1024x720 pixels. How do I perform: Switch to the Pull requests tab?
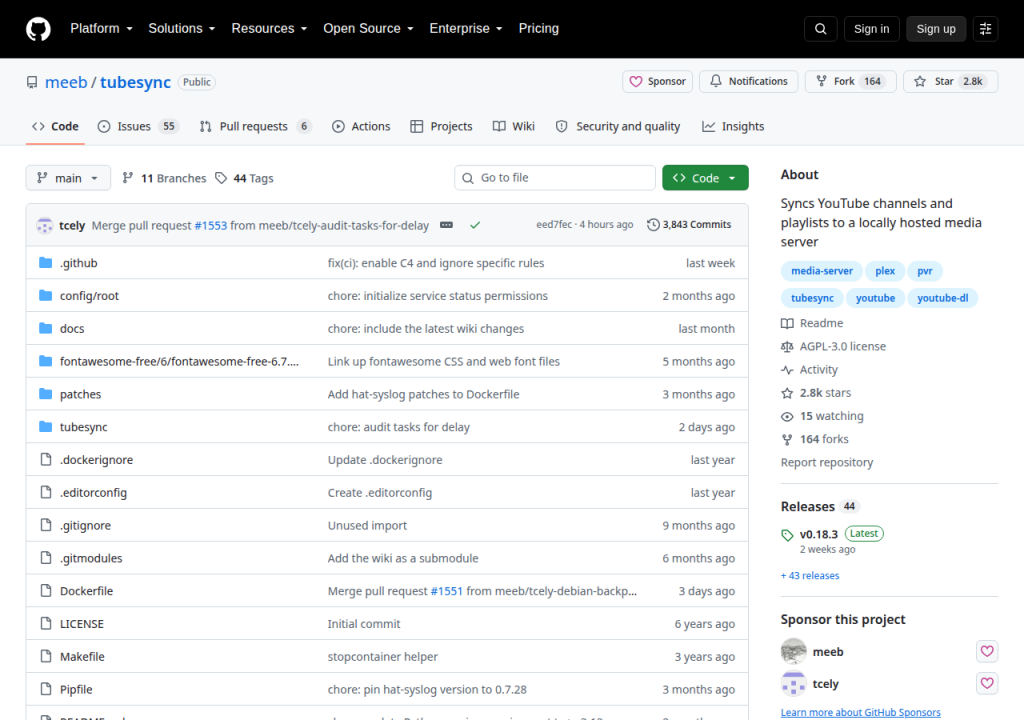(x=255, y=127)
